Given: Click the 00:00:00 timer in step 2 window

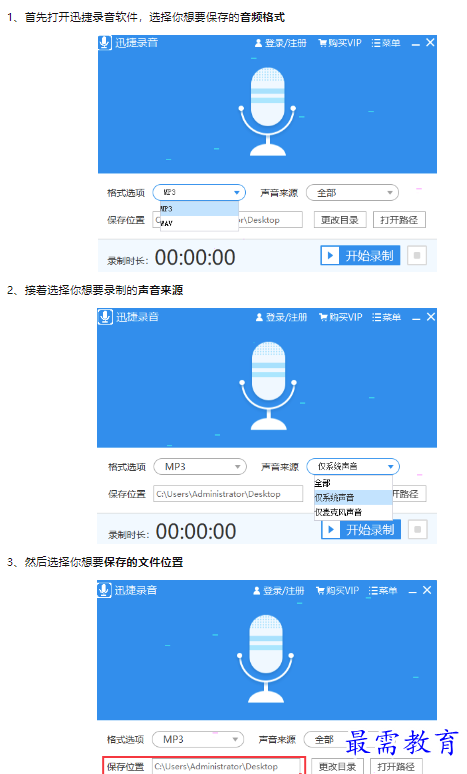Looking at the screenshot, I should pyautogui.click(x=196, y=532).
